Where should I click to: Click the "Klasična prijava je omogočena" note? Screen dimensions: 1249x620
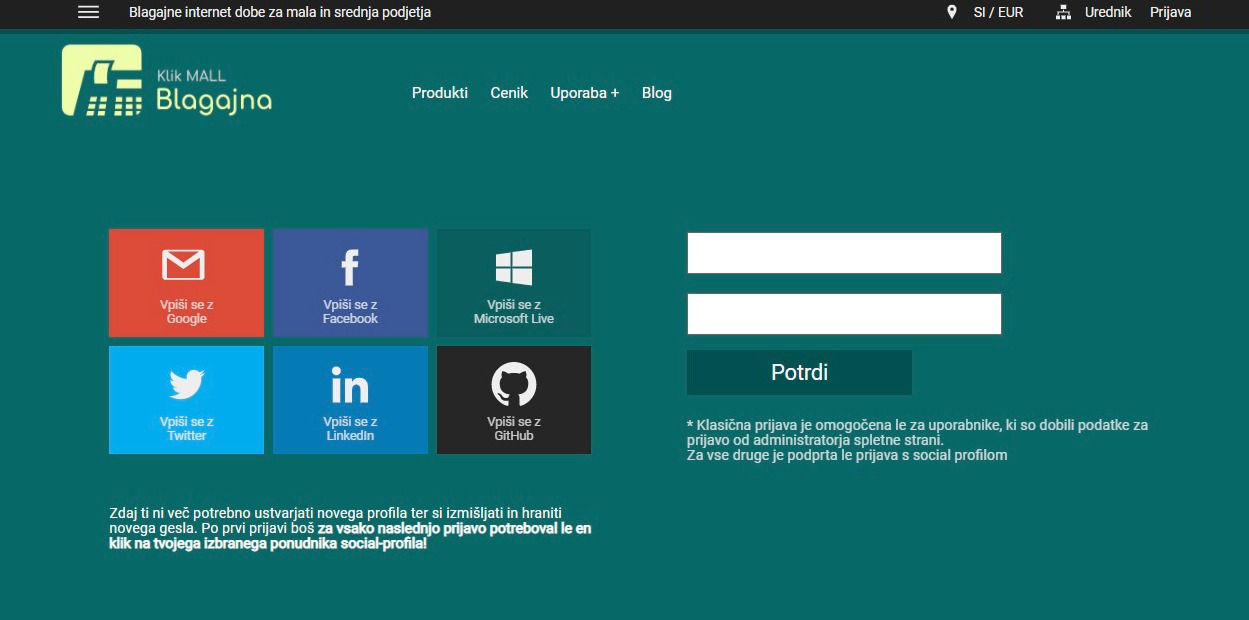point(917,440)
